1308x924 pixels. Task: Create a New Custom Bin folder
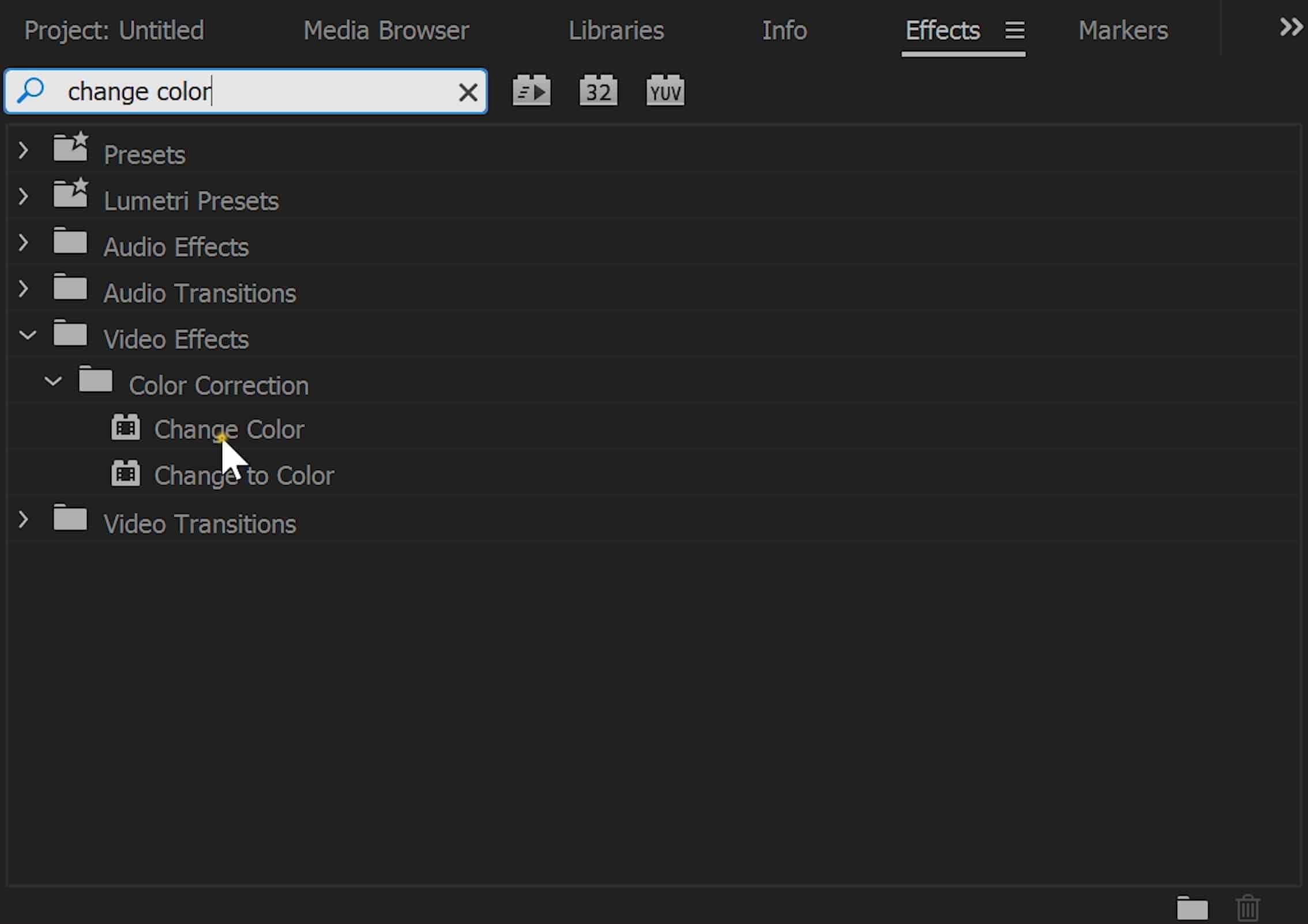pos(1192,908)
